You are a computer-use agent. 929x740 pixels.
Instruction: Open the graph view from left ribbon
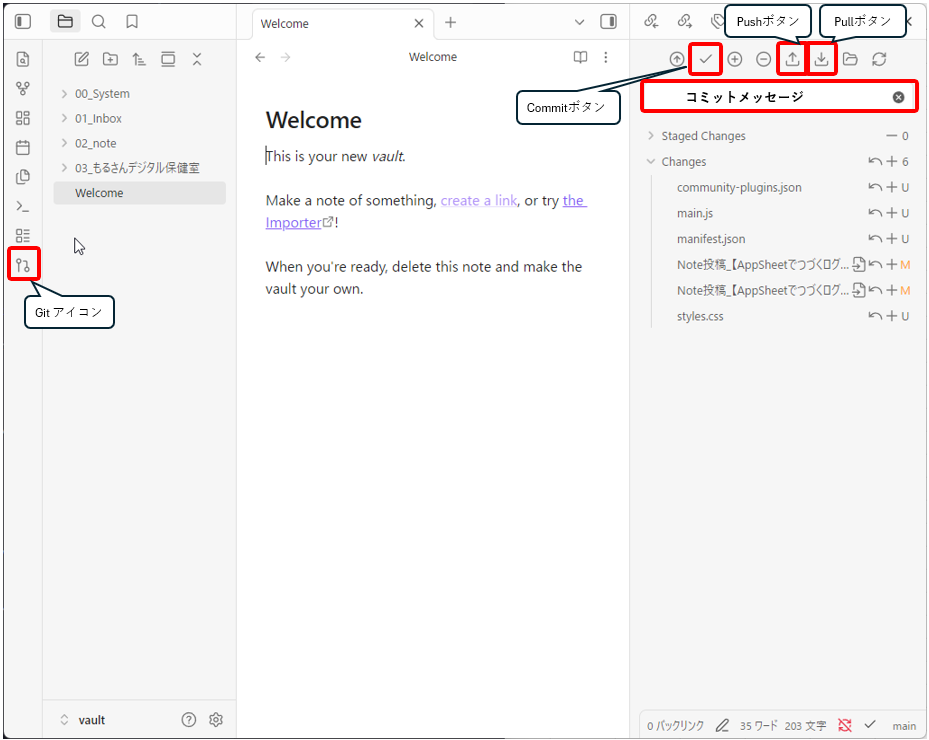pos(23,89)
